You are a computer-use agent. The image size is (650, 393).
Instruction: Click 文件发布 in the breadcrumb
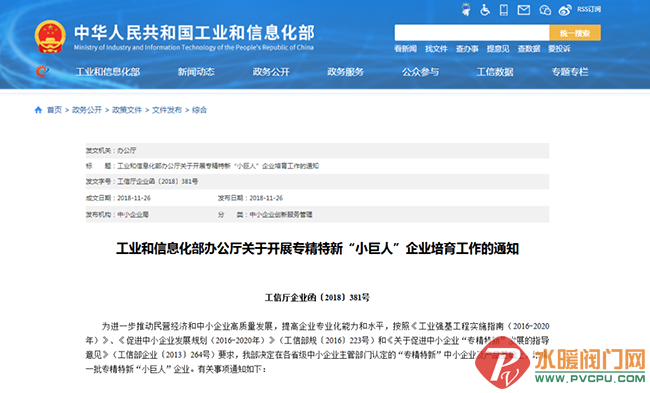click(167, 110)
